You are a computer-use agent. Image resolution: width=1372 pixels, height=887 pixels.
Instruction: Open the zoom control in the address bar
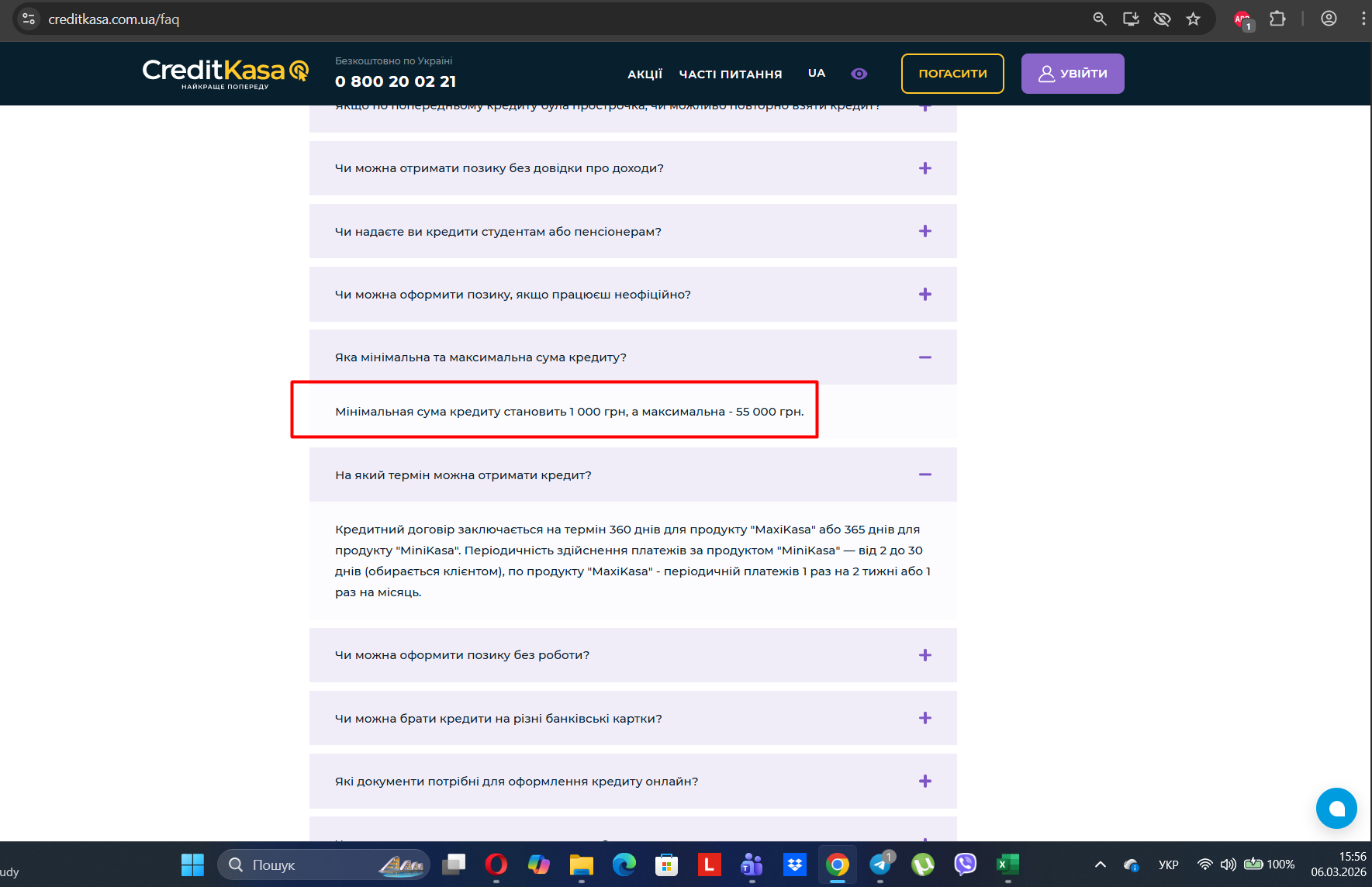point(1100,19)
